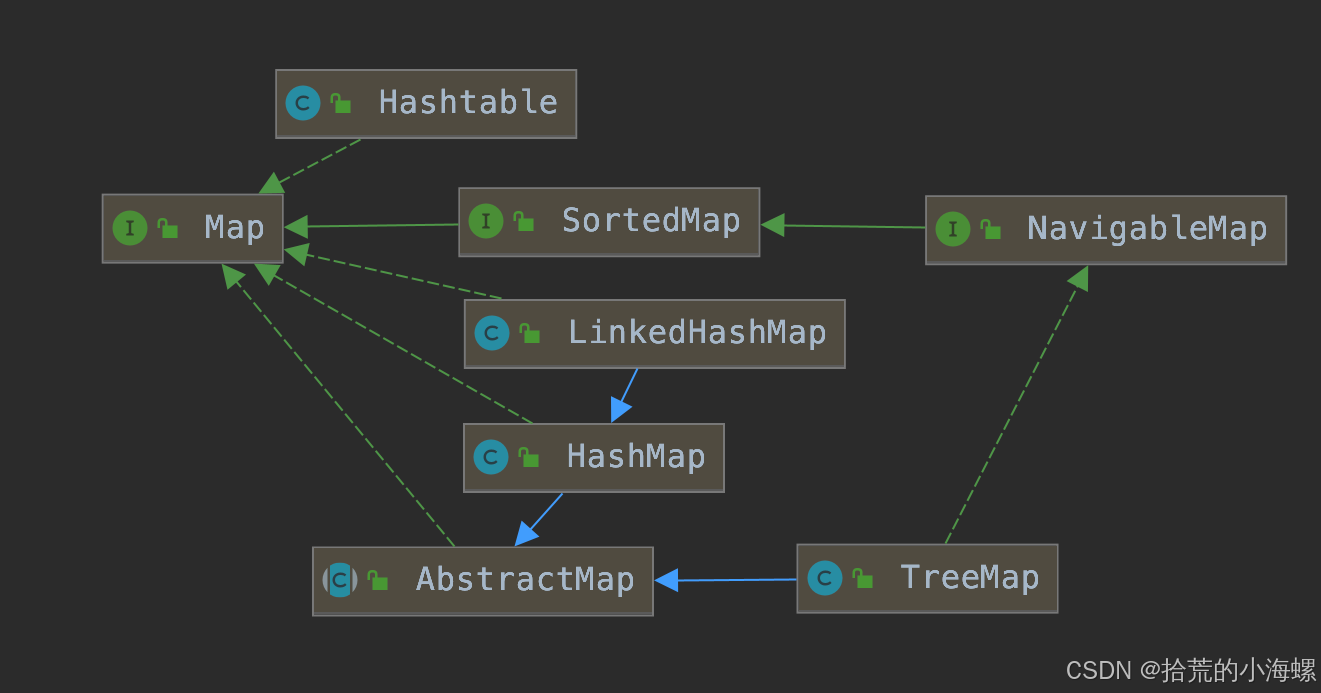Image resolution: width=1321 pixels, height=693 pixels.
Task: Select the TreeMap node label
Action: coord(969,578)
